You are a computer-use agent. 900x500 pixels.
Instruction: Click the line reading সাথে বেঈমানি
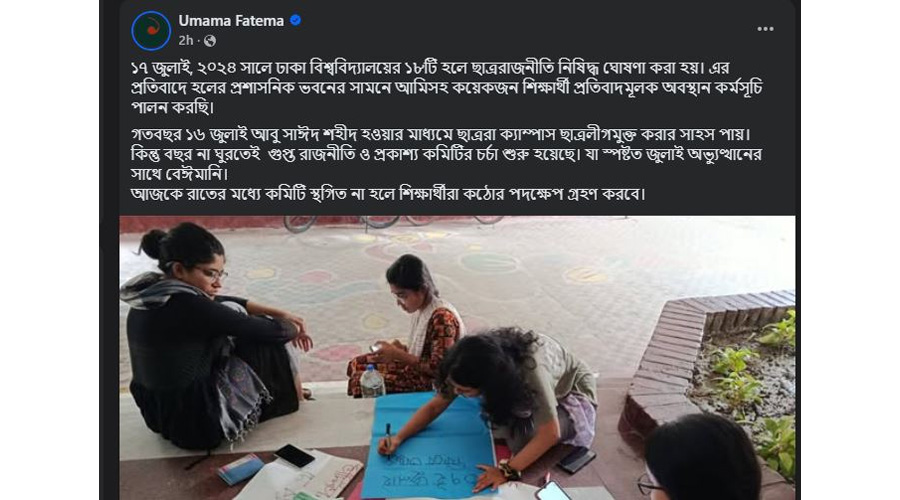(x=180, y=173)
